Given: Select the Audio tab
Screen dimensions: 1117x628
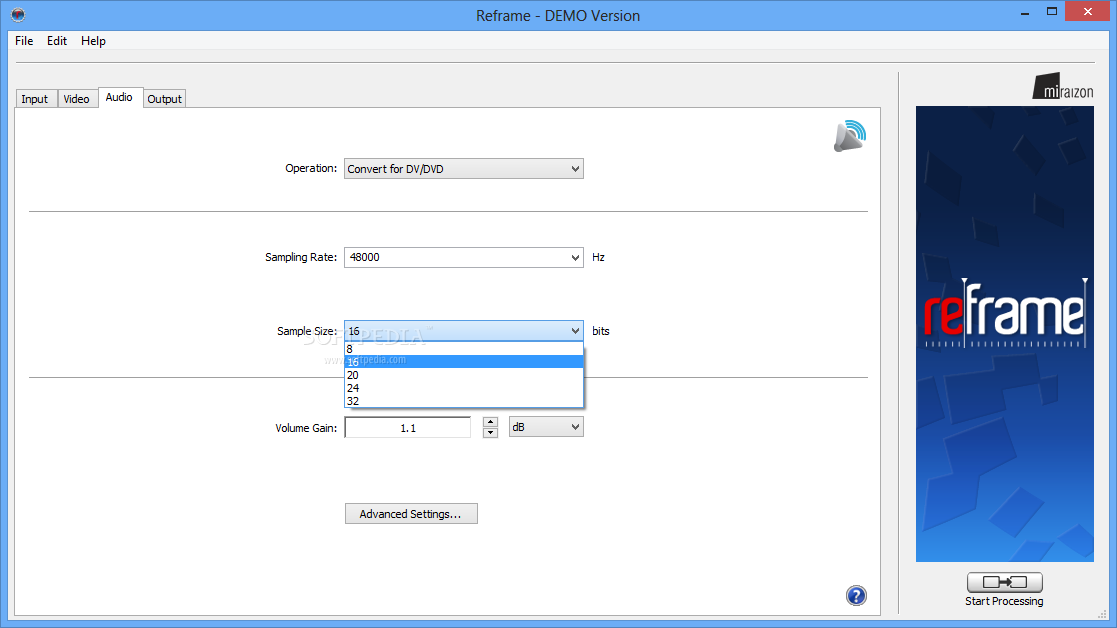Looking at the screenshot, I should [x=119, y=98].
